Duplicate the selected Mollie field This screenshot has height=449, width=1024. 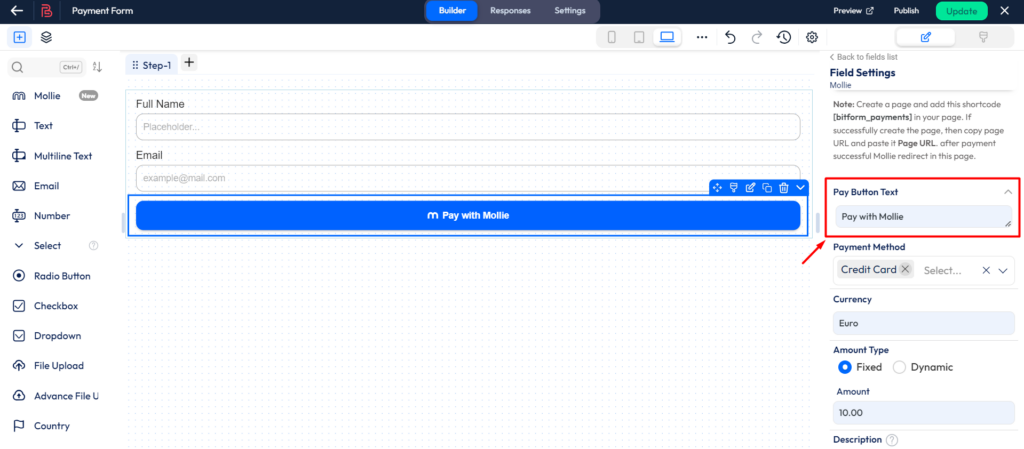[x=767, y=188]
